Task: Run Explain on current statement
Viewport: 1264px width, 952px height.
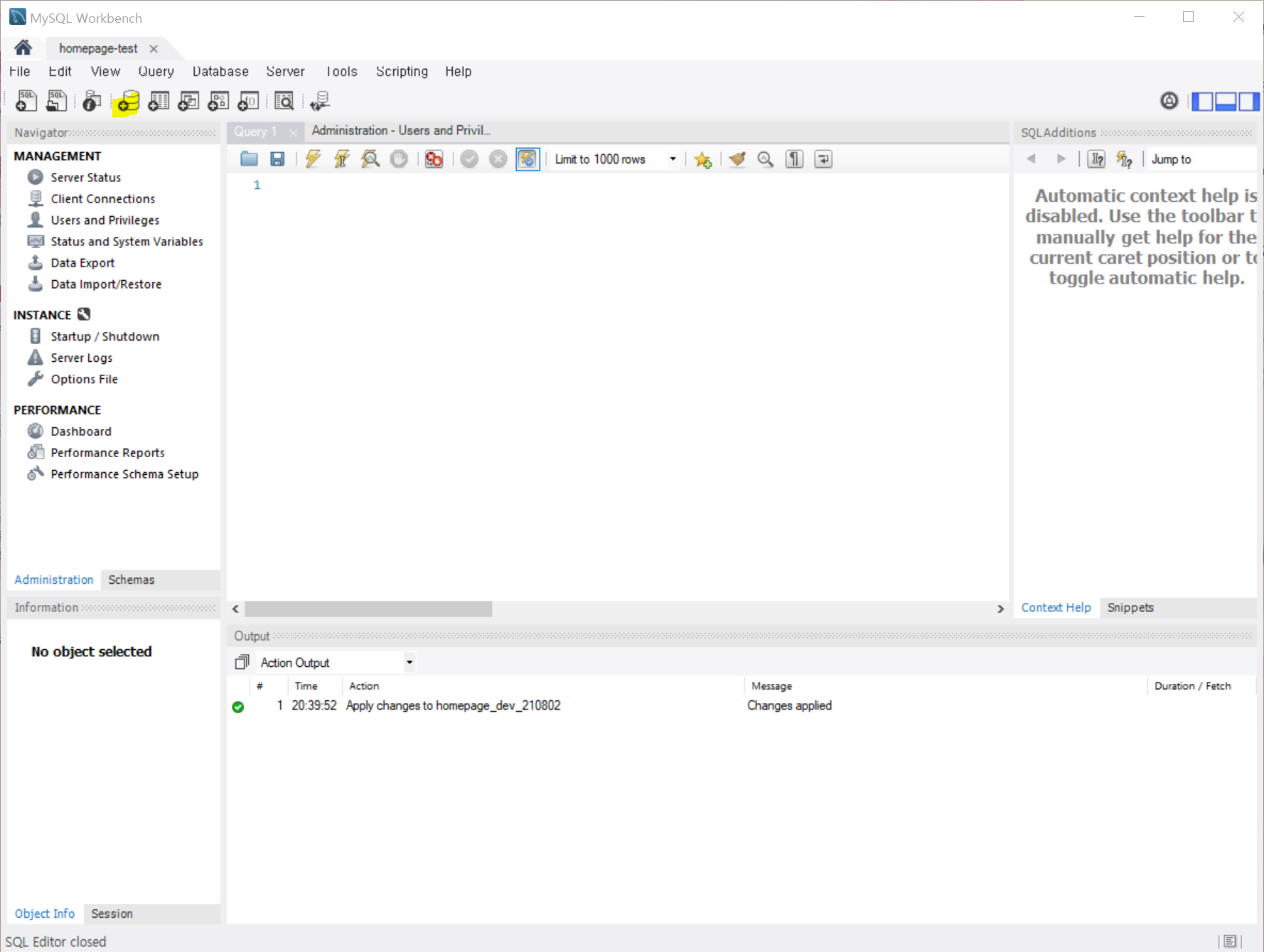Action: pyautogui.click(x=370, y=159)
